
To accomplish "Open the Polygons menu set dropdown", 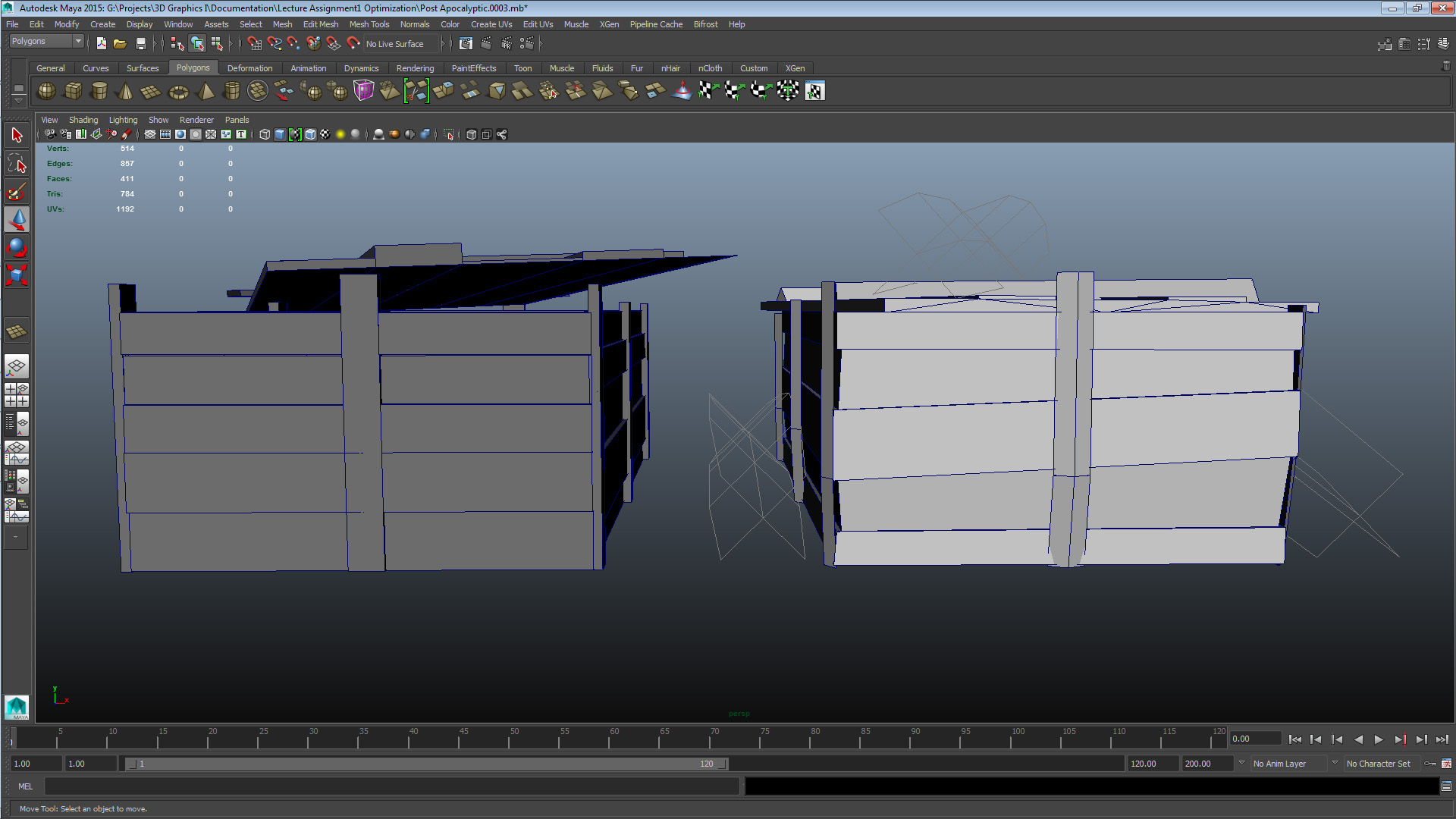I will [x=46, y=41].
